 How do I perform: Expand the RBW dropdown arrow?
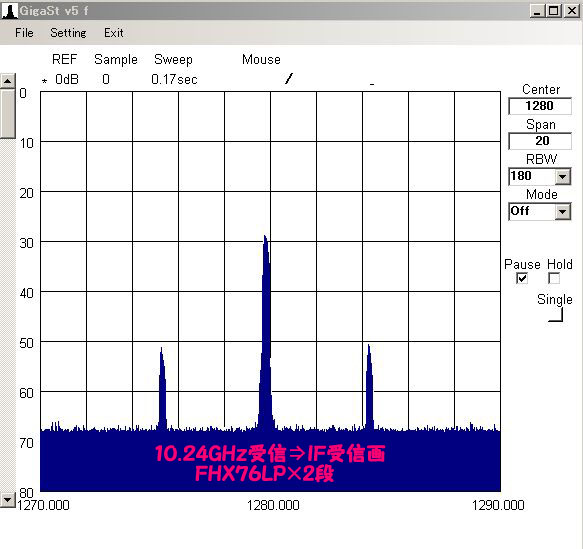tap(563, 177)
